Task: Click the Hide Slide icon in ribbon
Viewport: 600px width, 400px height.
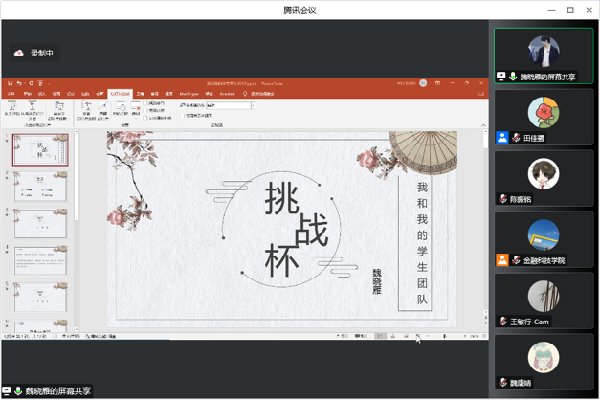Action: 105,106
